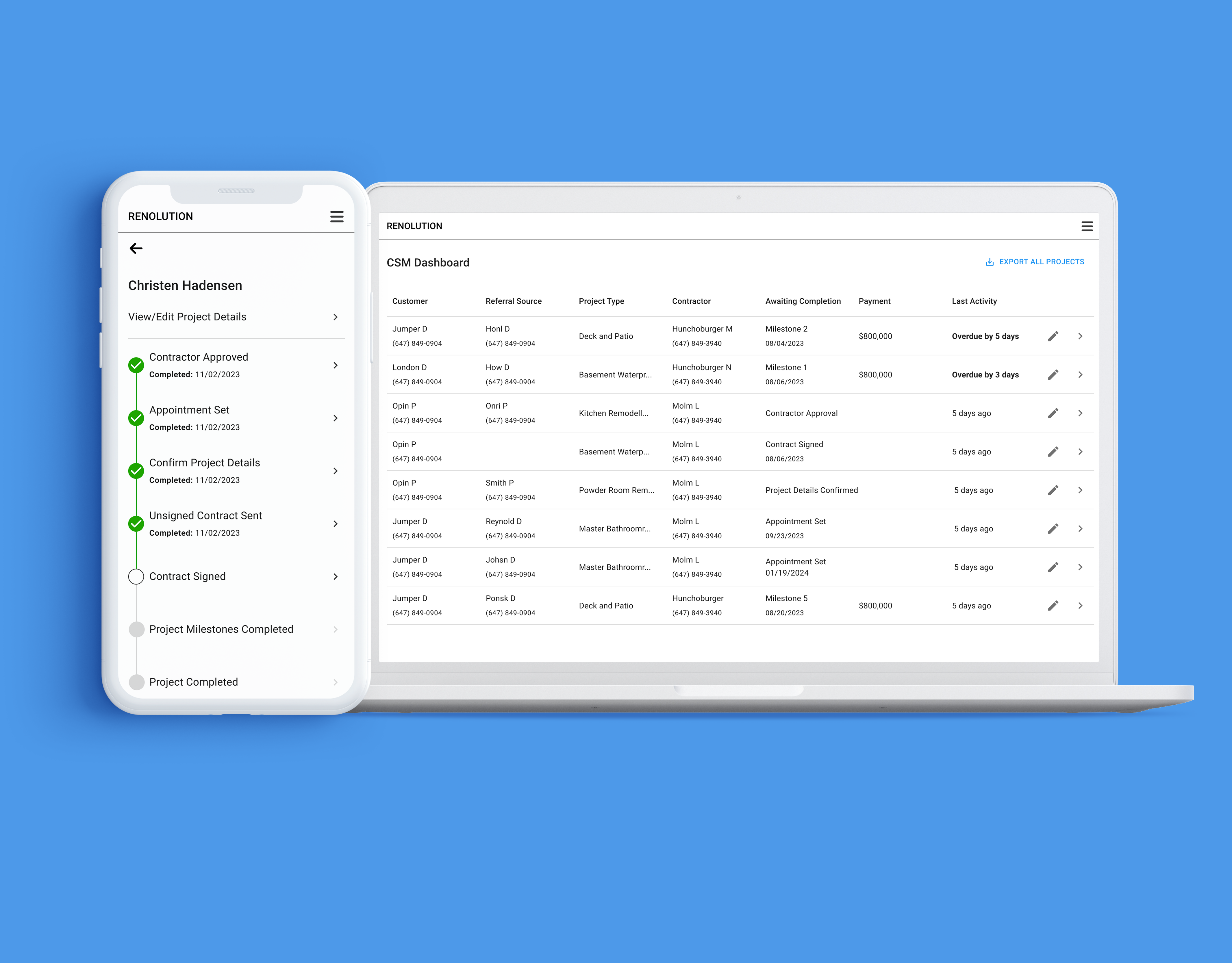Open Appointment Set step chevron on phone
1232x963 pixels.
[x=336, y=418]
